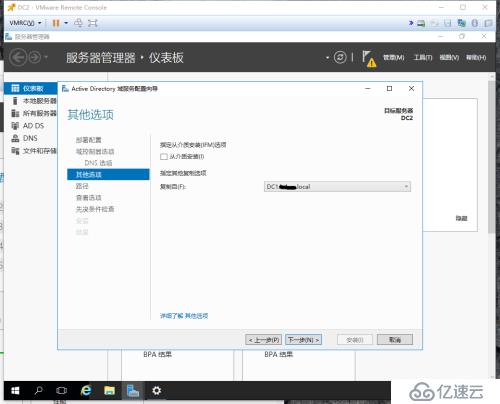This screenshot has height=404, width=500.
Task: Open the 管理(M) menu
Action: (x=394, y=58)
